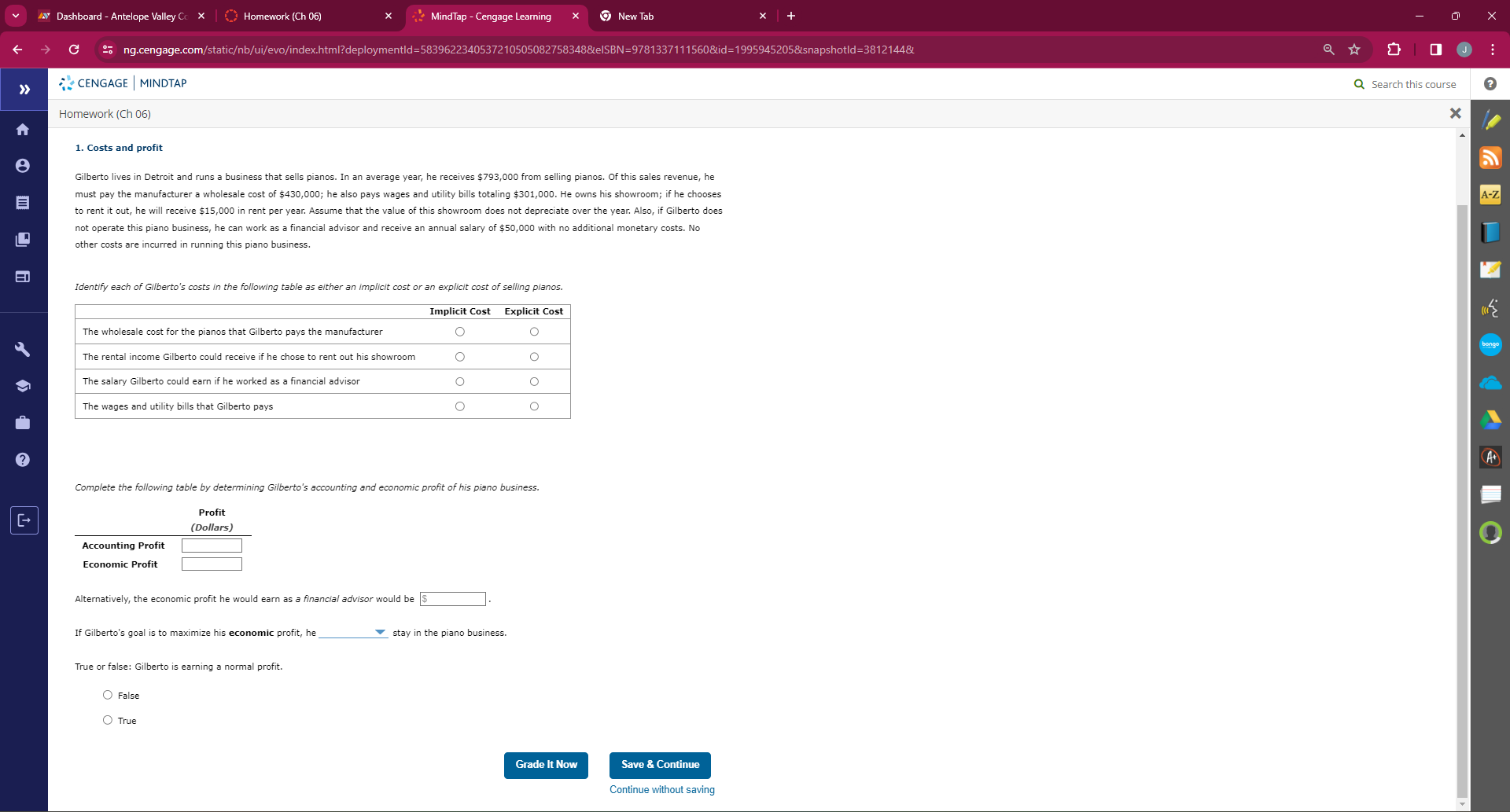Collapse the left navigation sidebar

[23, 89]
